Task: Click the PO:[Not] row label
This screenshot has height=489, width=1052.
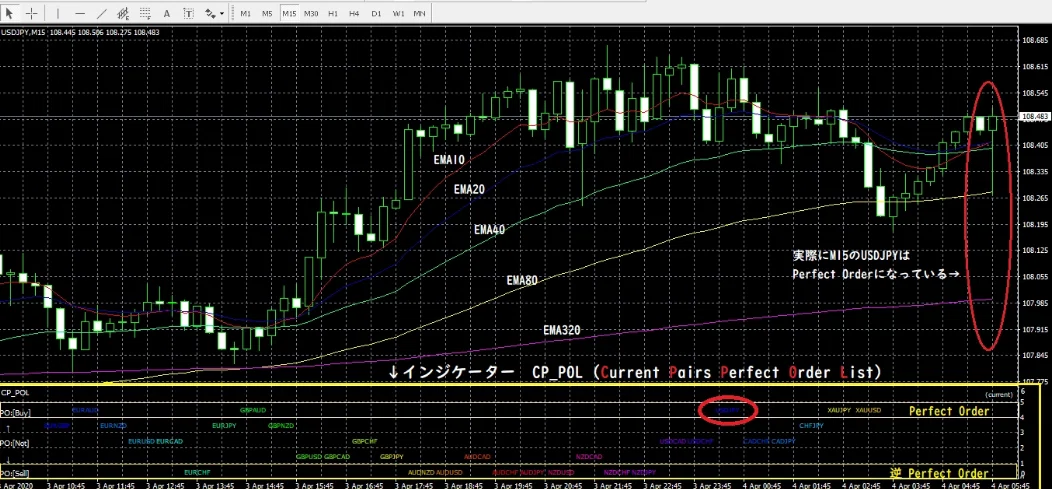Action: click(x=15, y=443)
